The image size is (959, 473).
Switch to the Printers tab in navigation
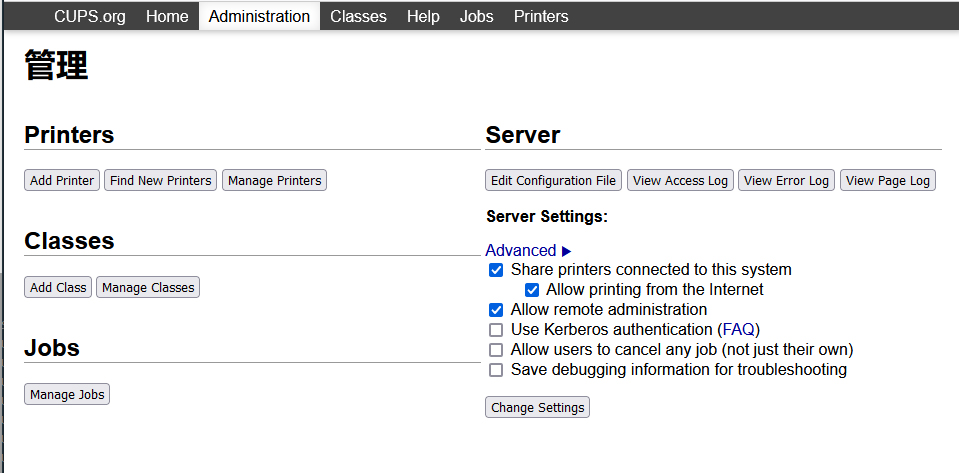541,16
